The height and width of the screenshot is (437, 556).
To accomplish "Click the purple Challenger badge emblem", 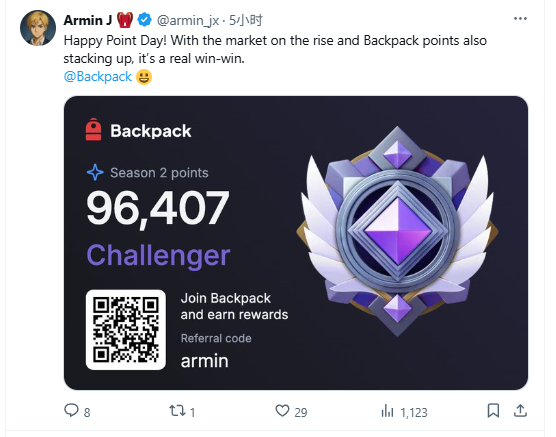I will pos(397,231).
